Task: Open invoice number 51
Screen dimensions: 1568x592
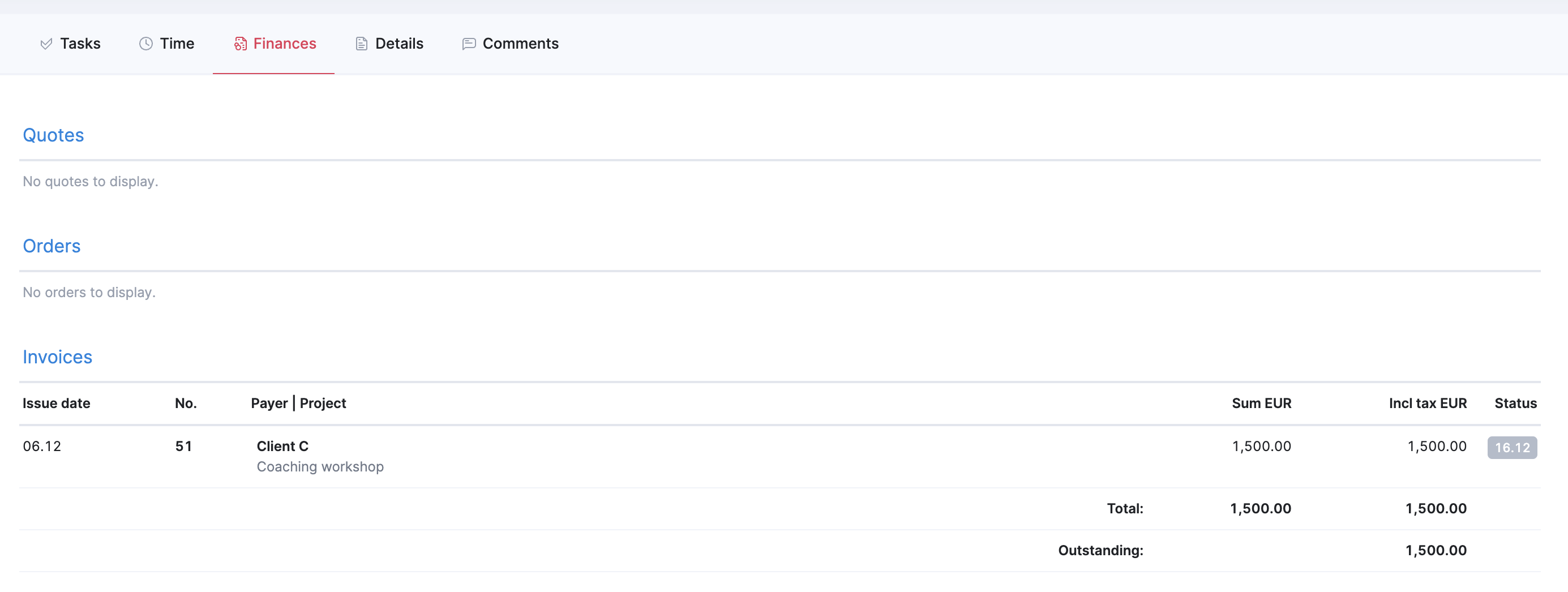Action: [x=184, y=447]
